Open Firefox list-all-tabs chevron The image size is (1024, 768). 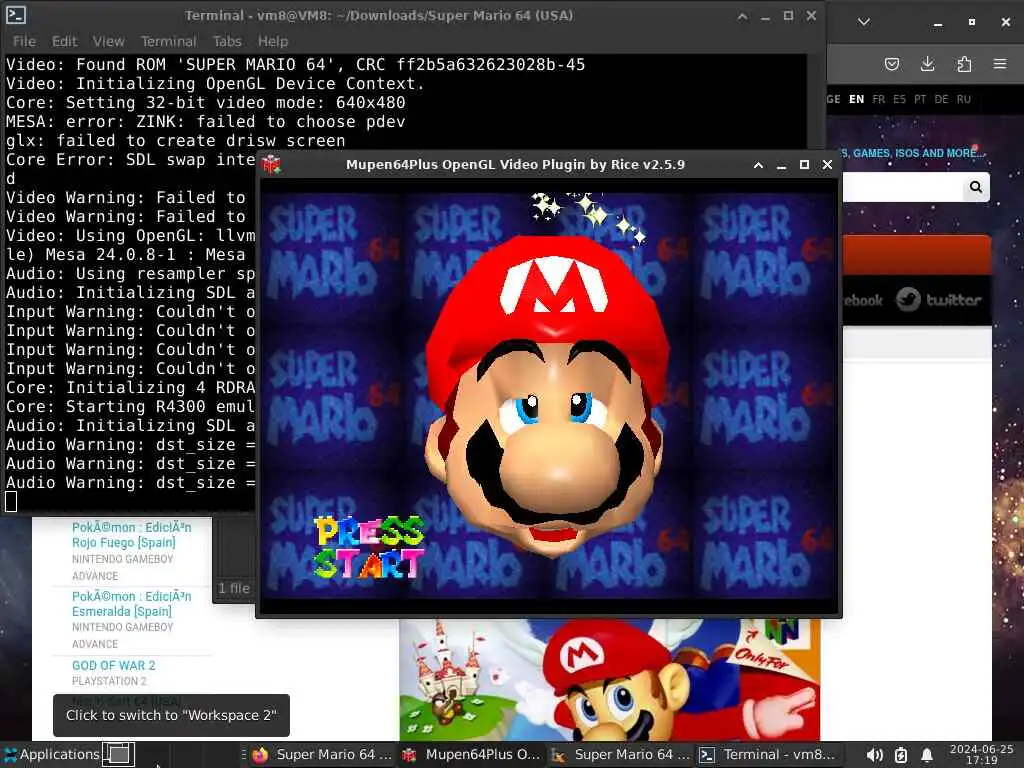coord(863,22)
